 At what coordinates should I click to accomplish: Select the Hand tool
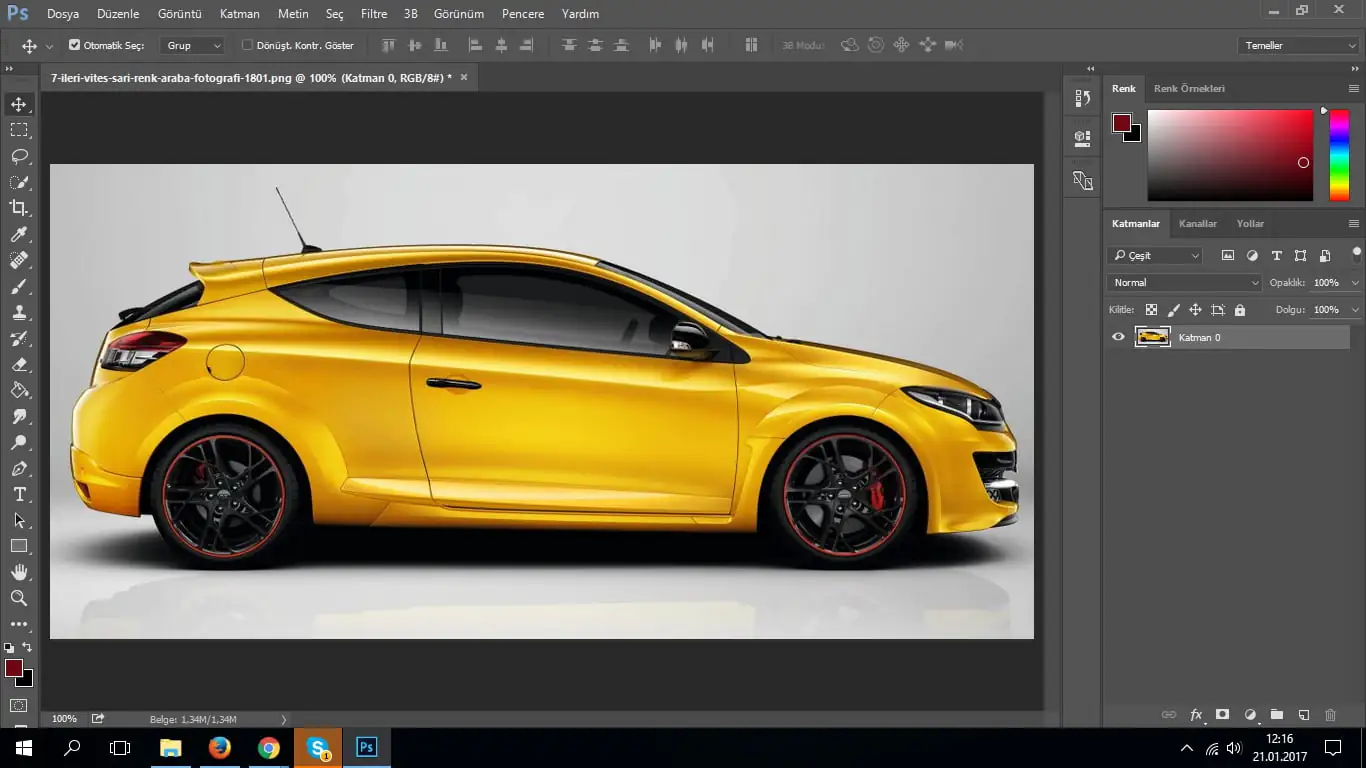pyautogui.click(x=19, y=572)
